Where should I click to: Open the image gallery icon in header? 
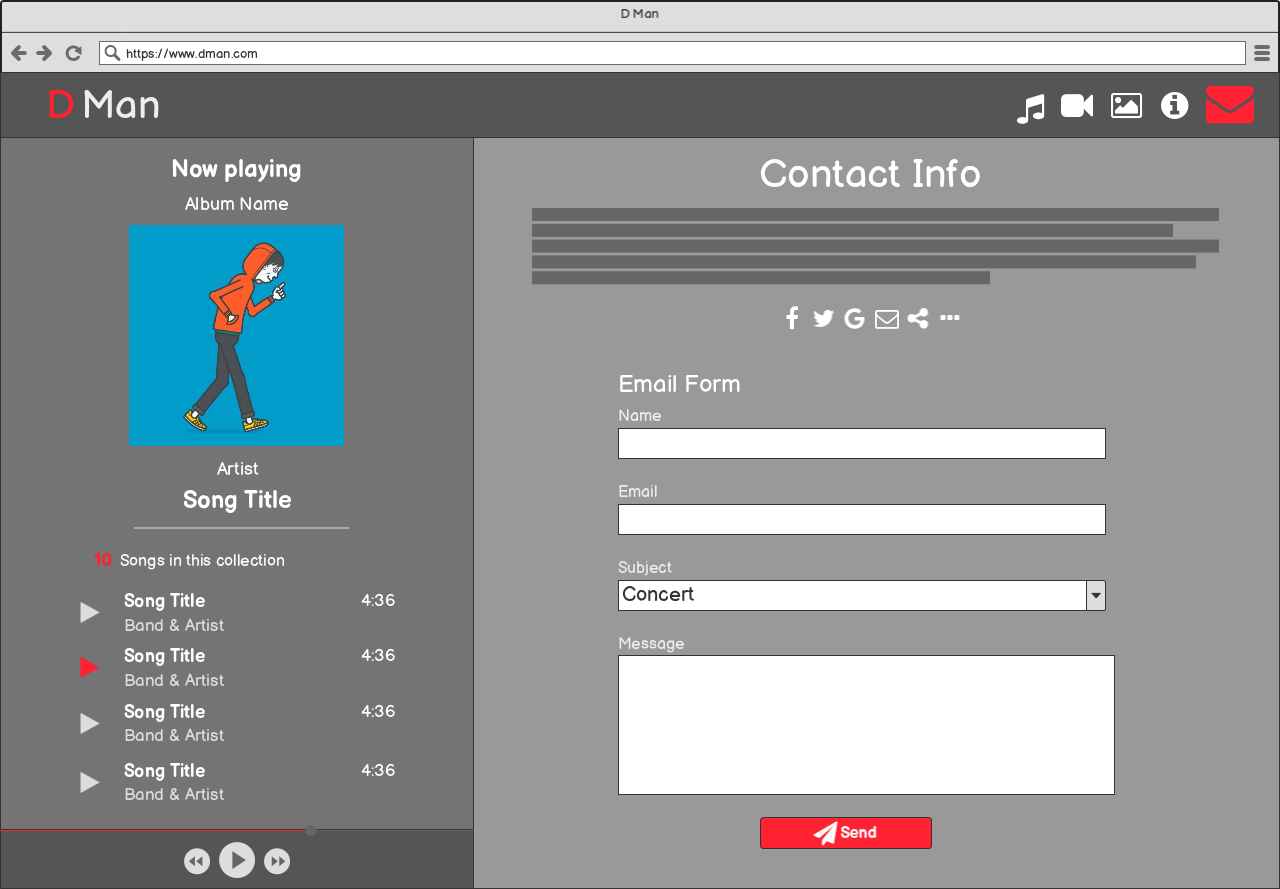click(x=1126, y=105)
